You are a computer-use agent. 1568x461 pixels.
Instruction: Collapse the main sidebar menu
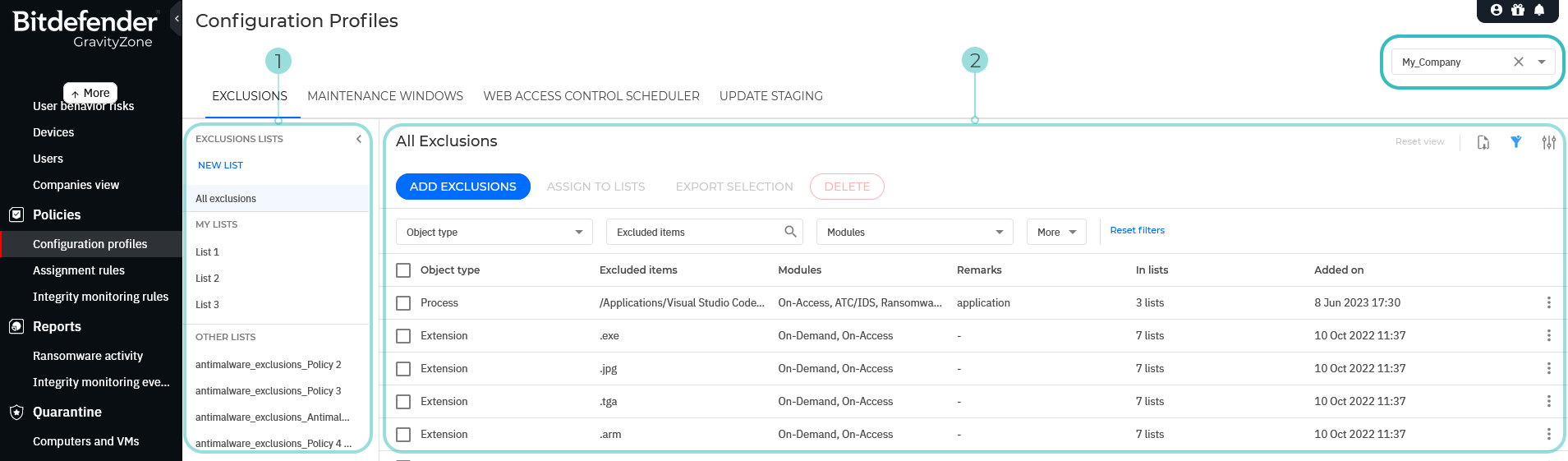coord(177,18)
